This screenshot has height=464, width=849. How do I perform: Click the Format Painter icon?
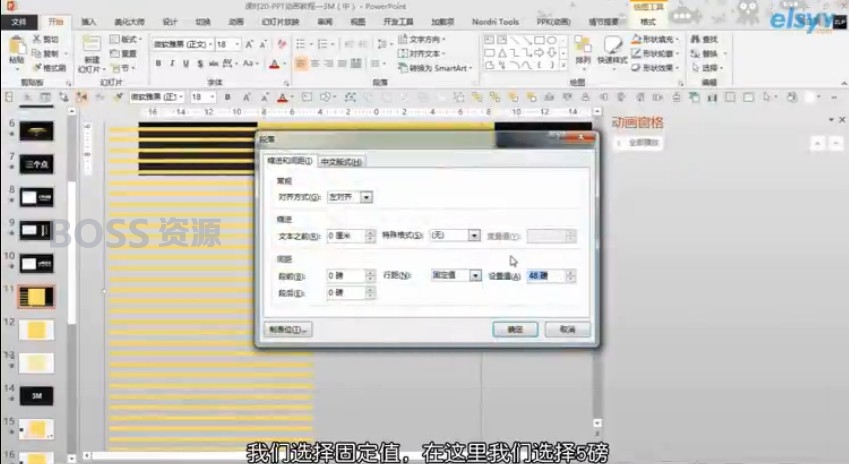[37, 68]
